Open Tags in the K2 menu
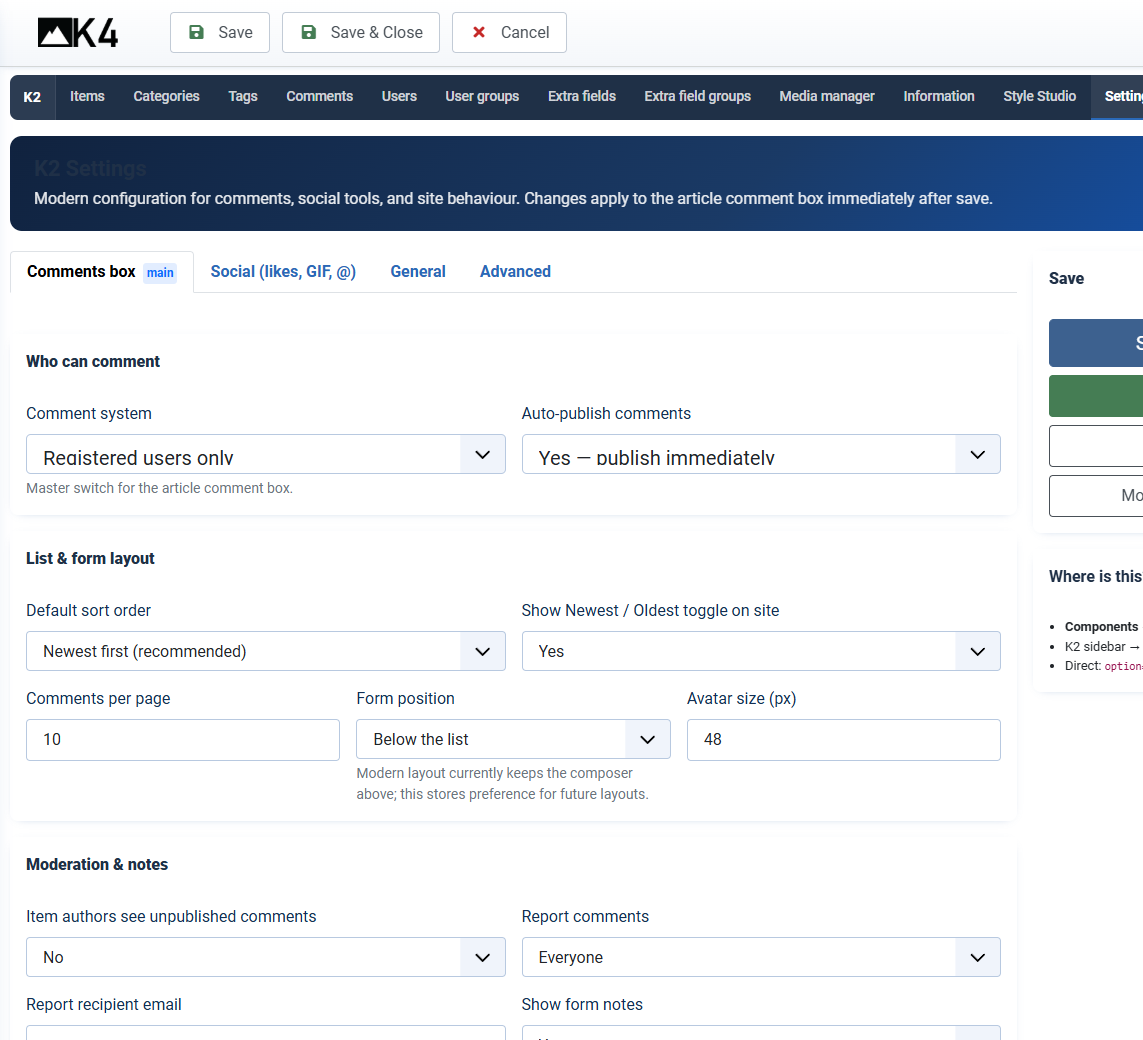This screenshot has width=1143, height=1040. (243, 96)
